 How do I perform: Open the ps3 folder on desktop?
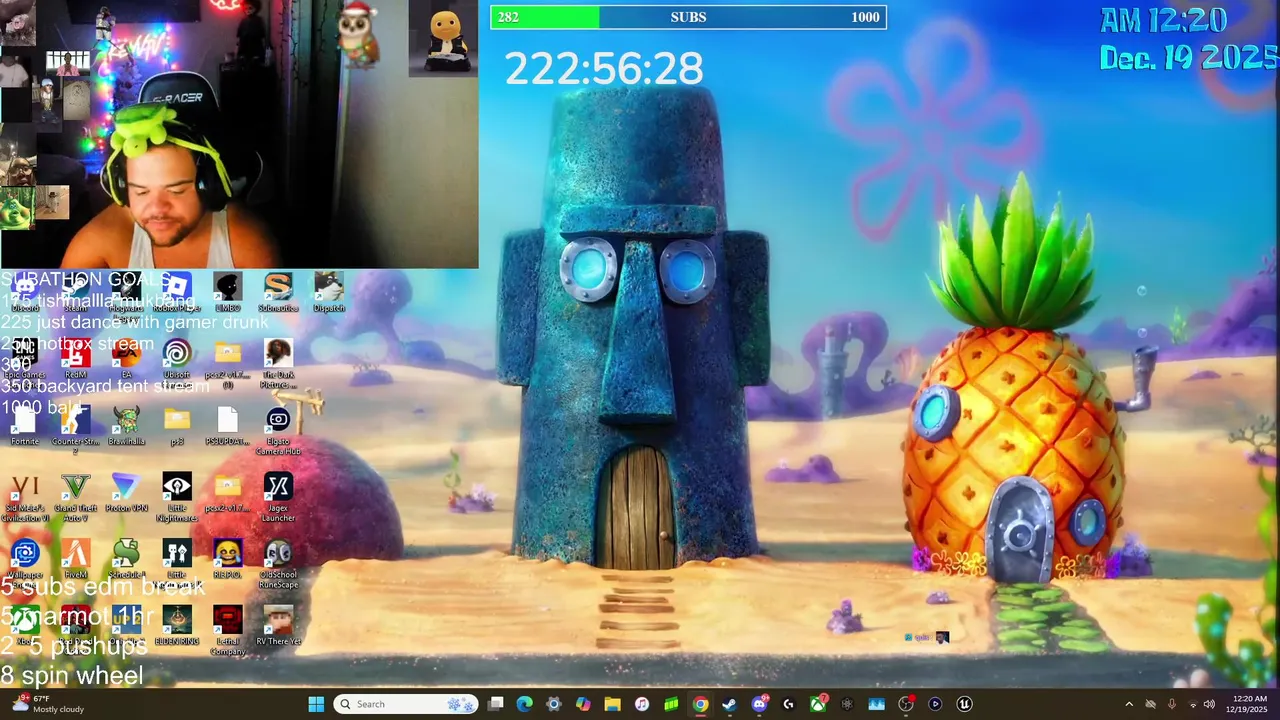pyautogui.click(x=177, y=426)
